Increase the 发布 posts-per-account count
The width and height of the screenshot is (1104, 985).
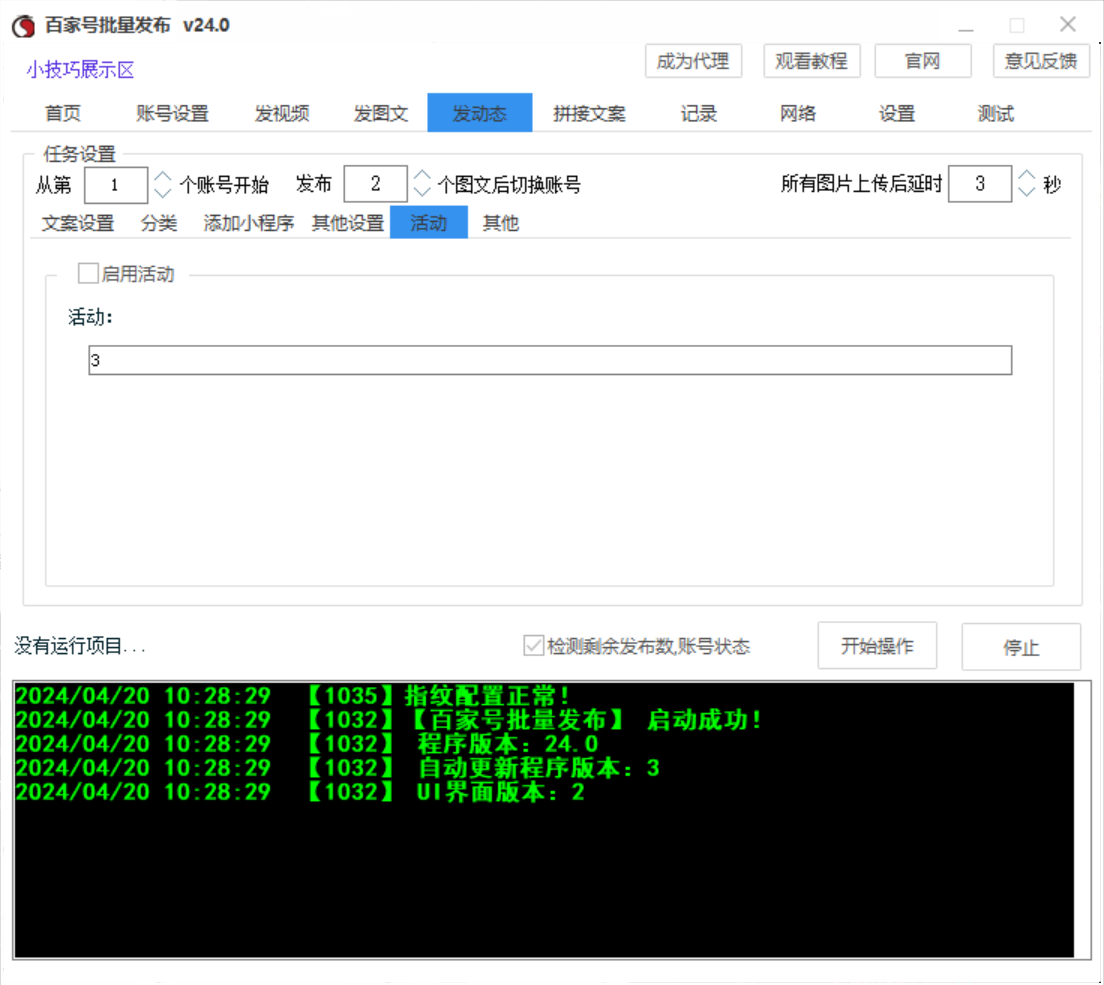tap(422, 175)
